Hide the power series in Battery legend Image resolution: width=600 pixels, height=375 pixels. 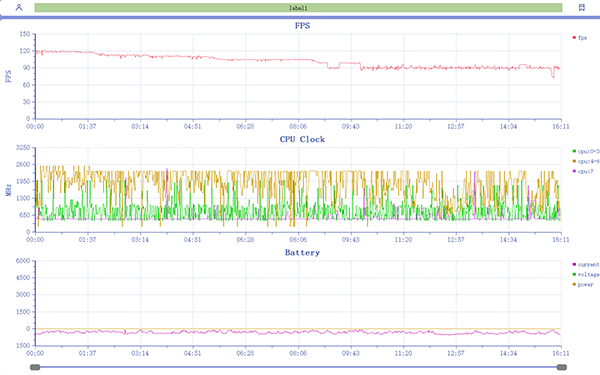pos(583,284)
